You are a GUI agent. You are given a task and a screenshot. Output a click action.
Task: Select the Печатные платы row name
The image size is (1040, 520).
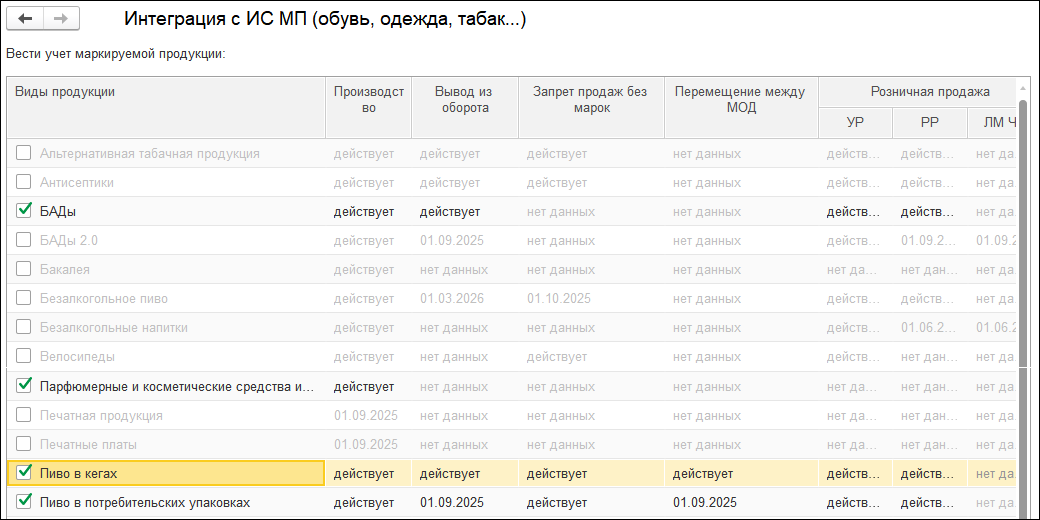coord(88,444)
